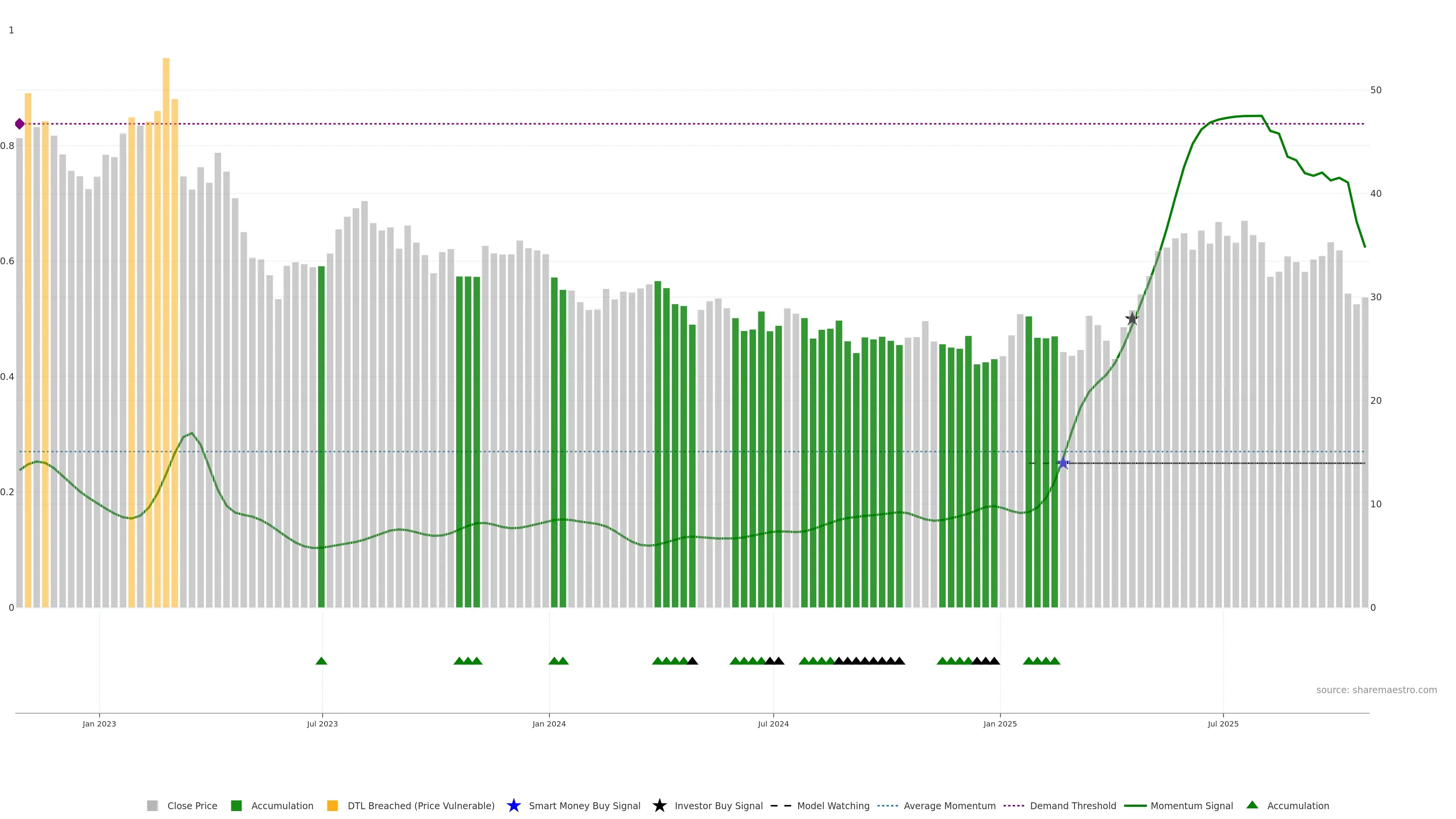Click the blue Smart Money Buy star marker
The image size is (1456, 819).
[x=1063, y=463]
